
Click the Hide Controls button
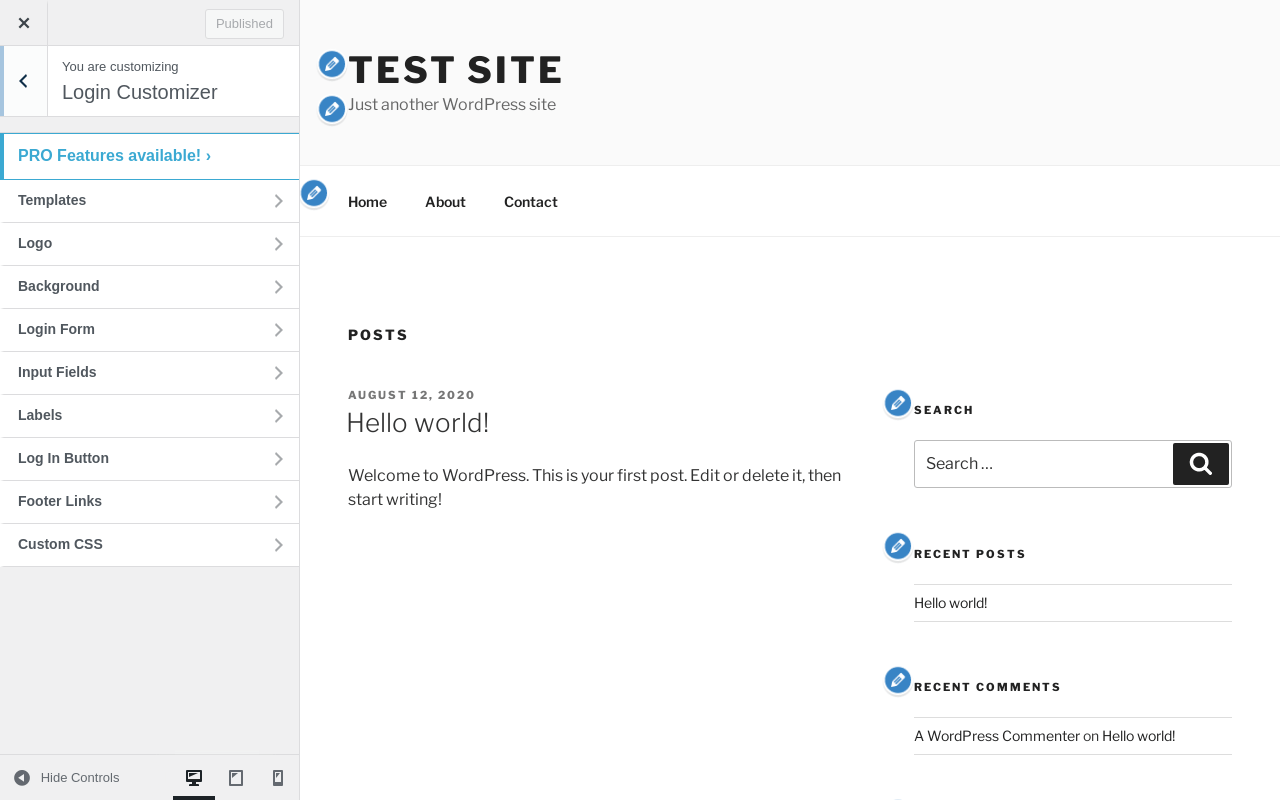tap(67, 778)
